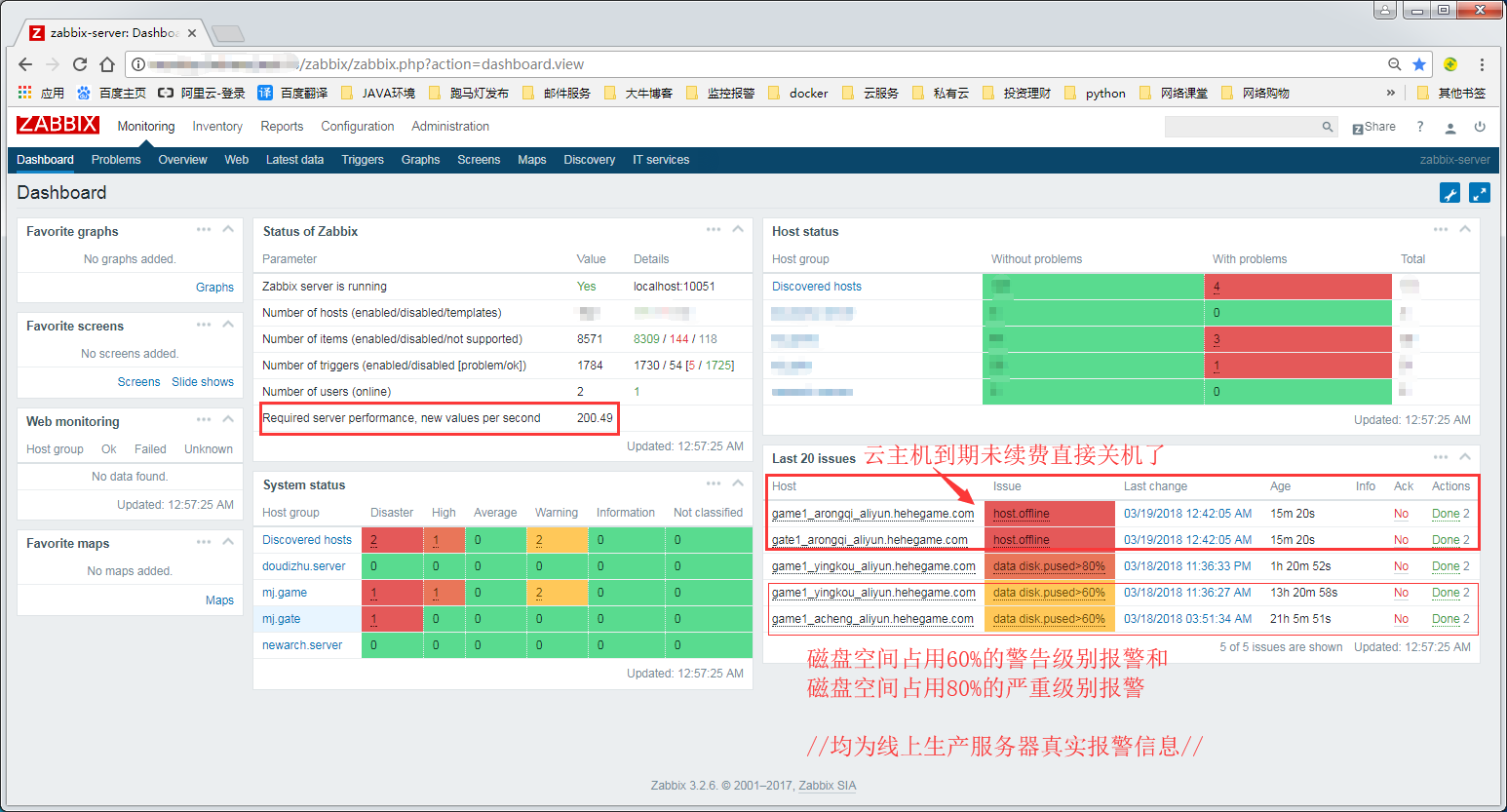This screenshot has height=812, width=1507.
Task: Open 其他书签 bookmarks folder
Action: (x=1452, y=93)
